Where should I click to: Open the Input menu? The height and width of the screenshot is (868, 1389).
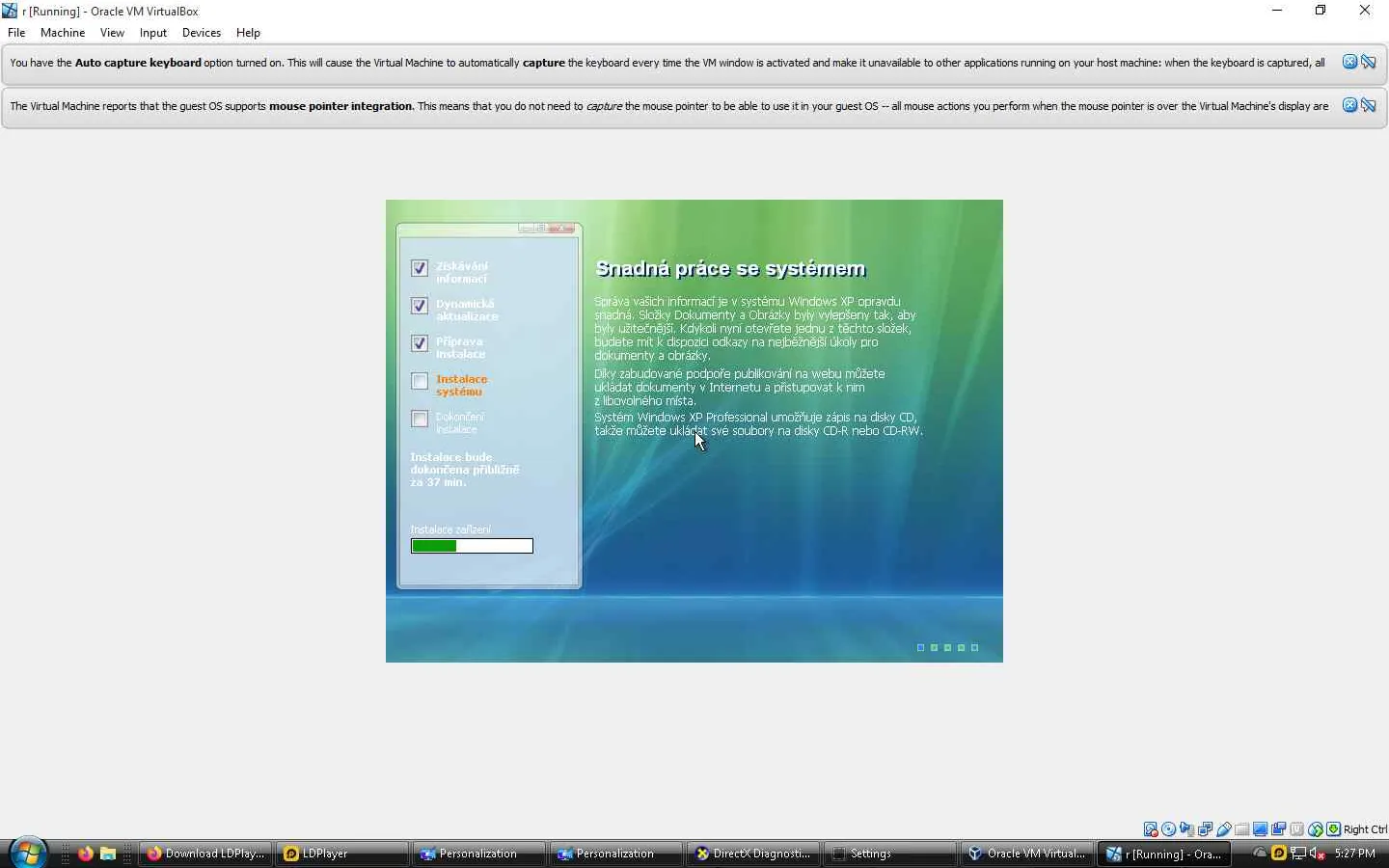[x=152, y=33]
